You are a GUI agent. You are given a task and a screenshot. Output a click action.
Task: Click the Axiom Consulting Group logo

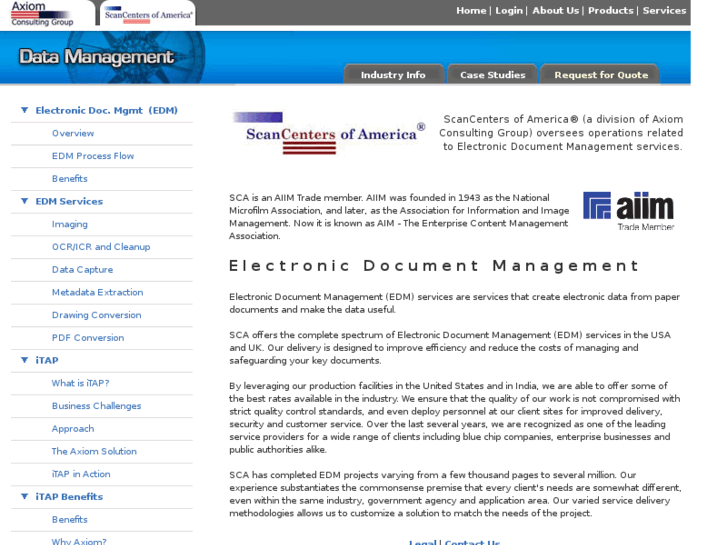click(42, 13)
